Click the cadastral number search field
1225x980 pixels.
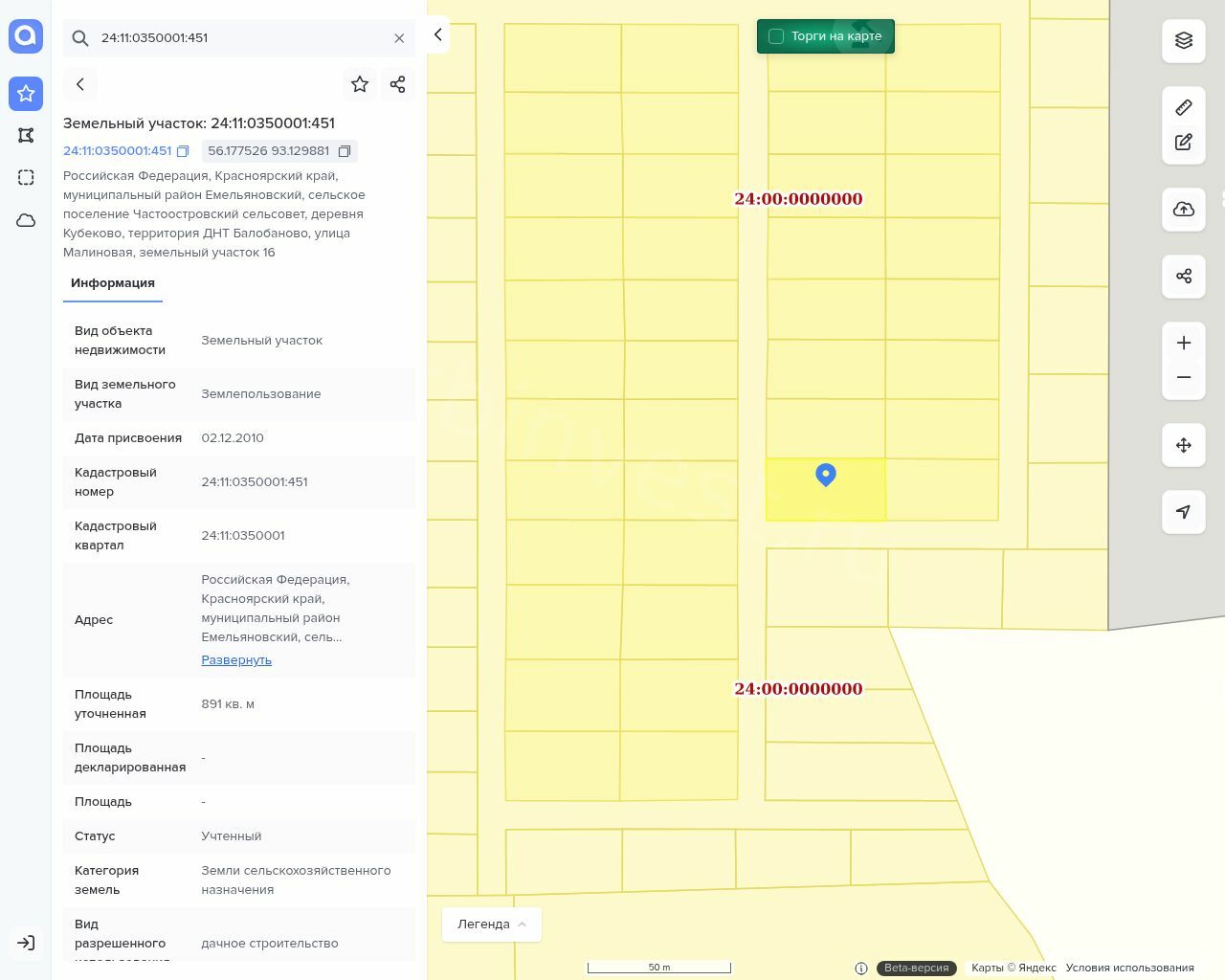239,38
